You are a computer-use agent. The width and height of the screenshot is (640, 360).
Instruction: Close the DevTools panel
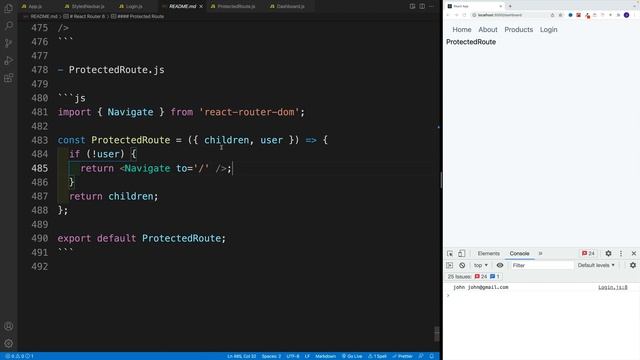(633, 253)
